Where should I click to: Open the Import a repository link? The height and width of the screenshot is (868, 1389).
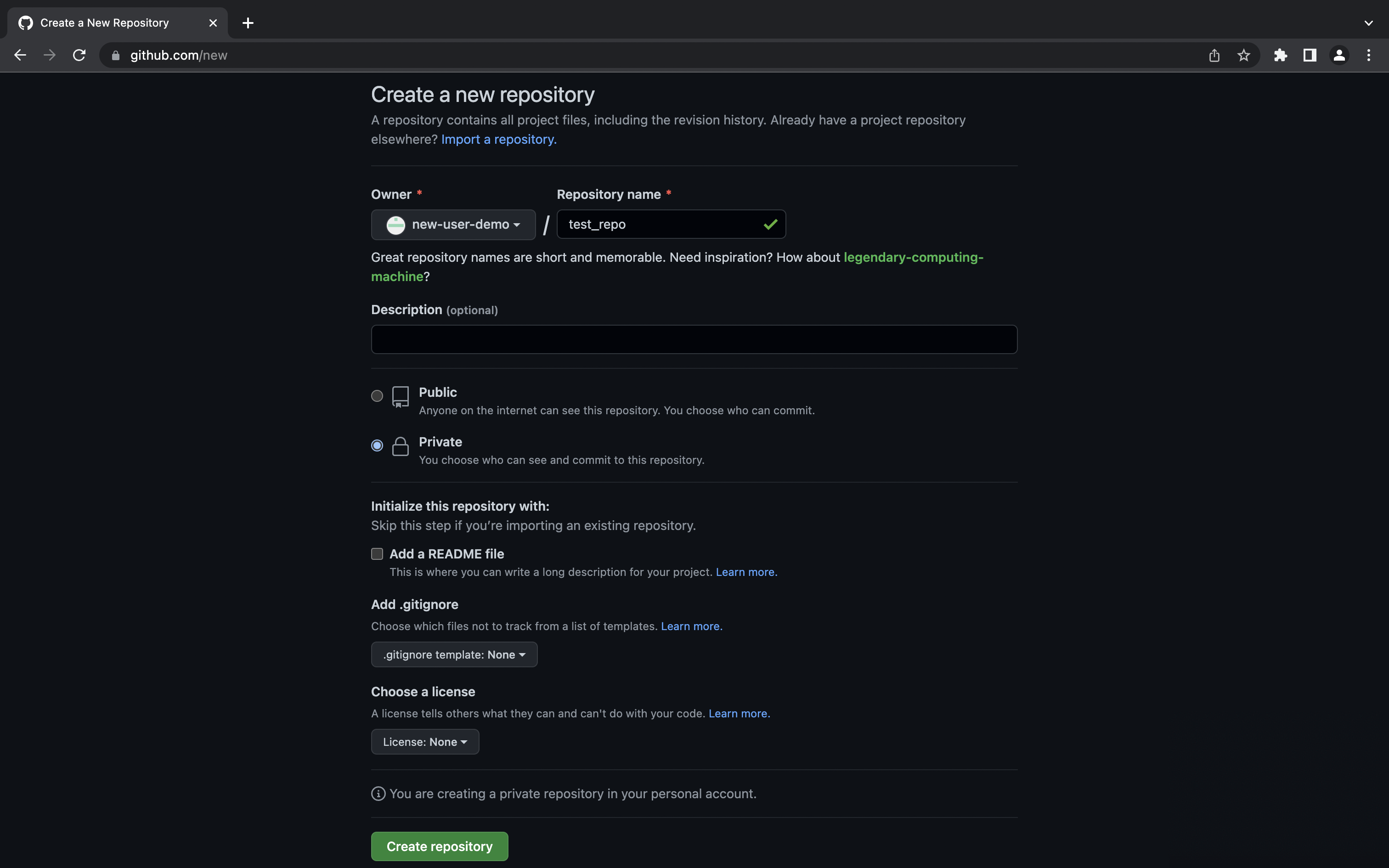tap(499, 140)
